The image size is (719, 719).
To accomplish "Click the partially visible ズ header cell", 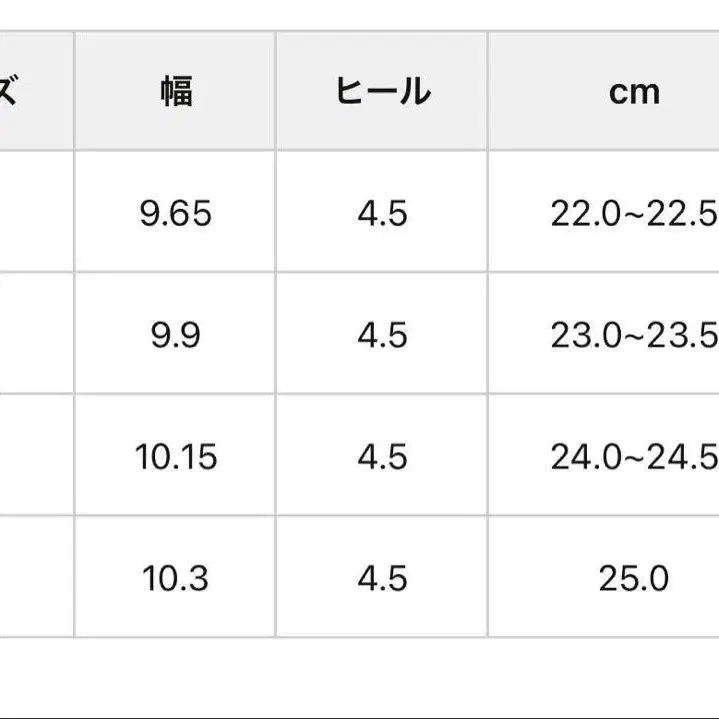I will pos(20,91).
